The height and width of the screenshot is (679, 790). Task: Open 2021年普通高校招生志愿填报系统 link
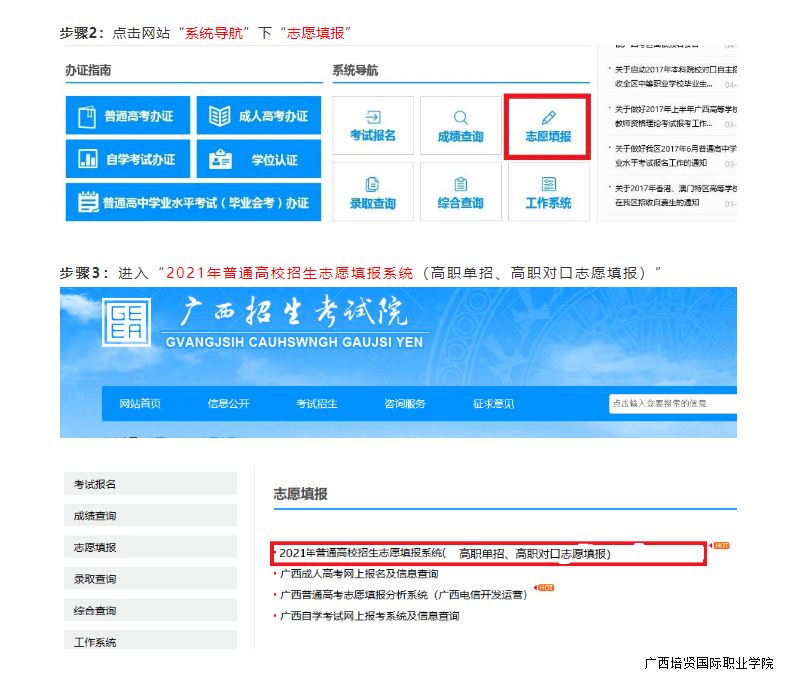[x=444, y=553]
